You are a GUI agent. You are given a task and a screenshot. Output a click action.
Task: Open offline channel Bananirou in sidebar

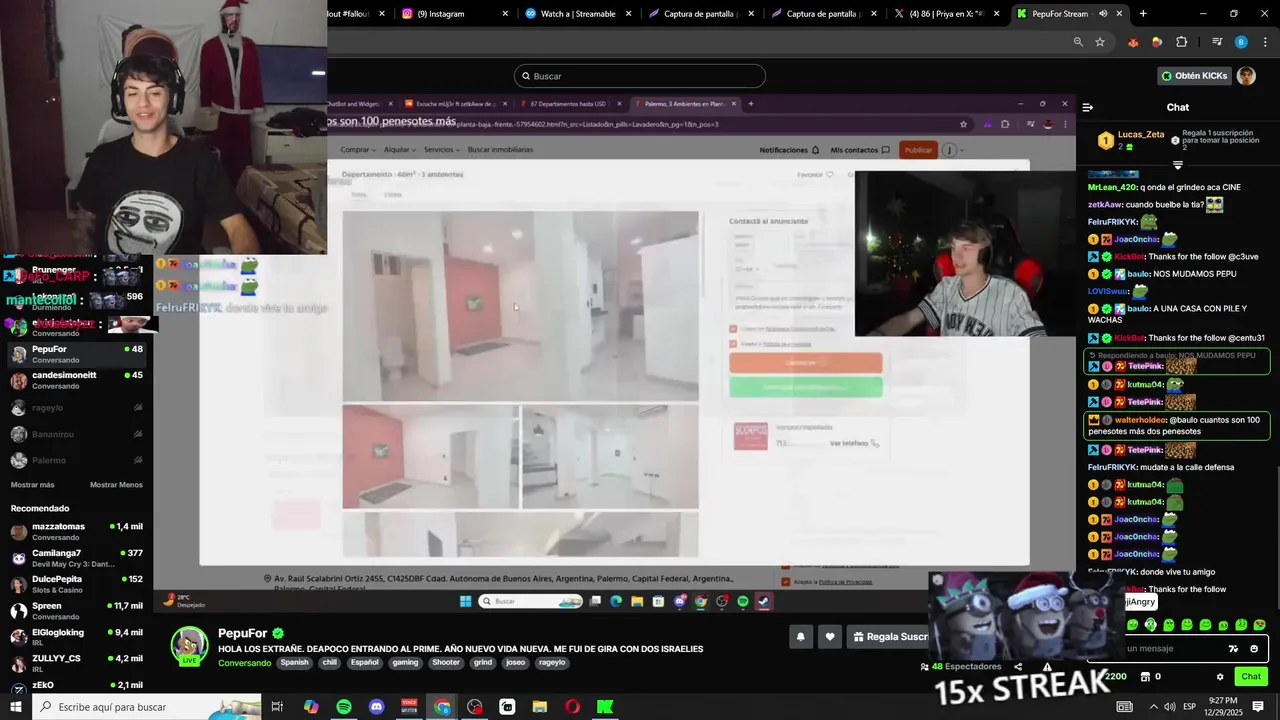(x=77, y=434)
